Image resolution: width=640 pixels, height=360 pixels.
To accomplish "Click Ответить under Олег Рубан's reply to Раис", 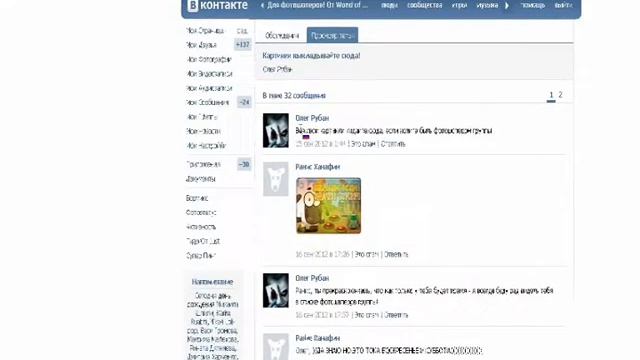I will [396, 315].
